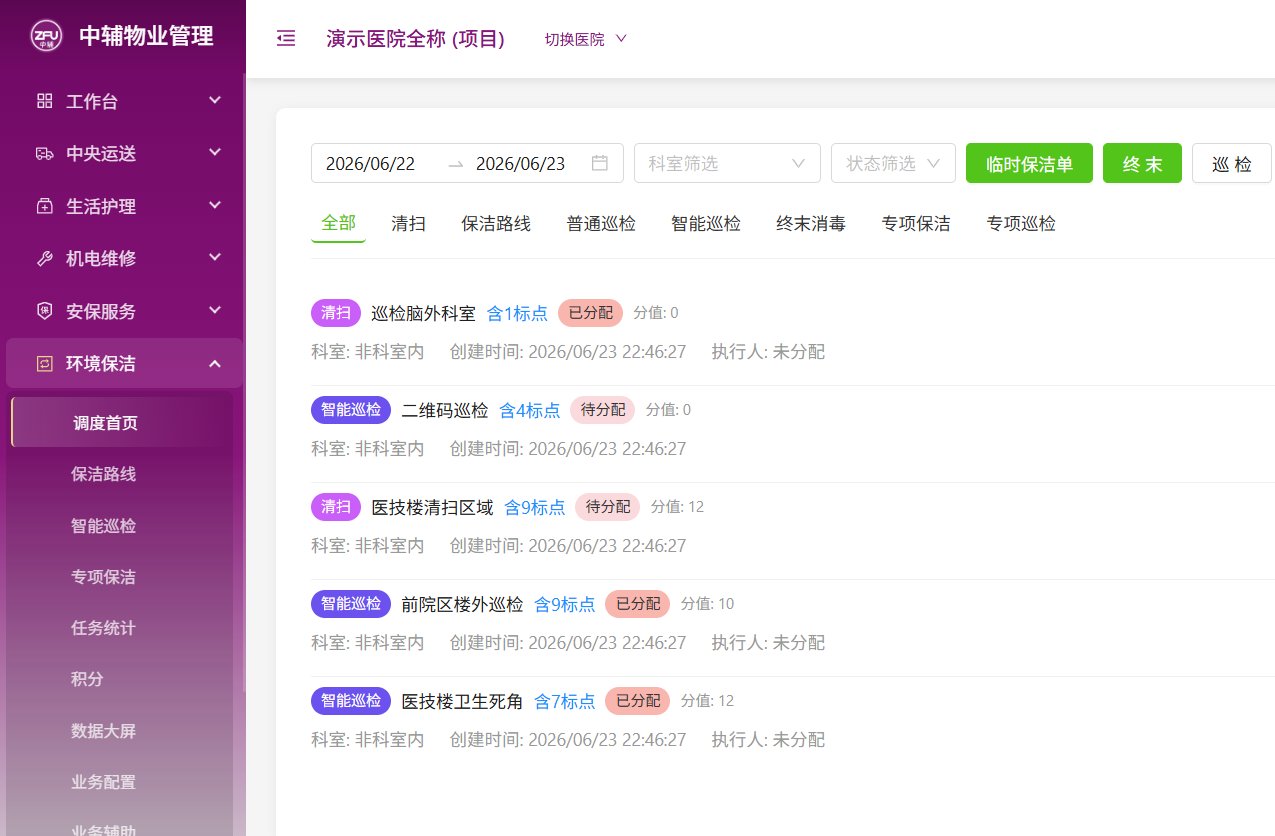1275x836 pixels.
Task: Open the 切换医院 hospital switcher
Action: coord(586,39)
